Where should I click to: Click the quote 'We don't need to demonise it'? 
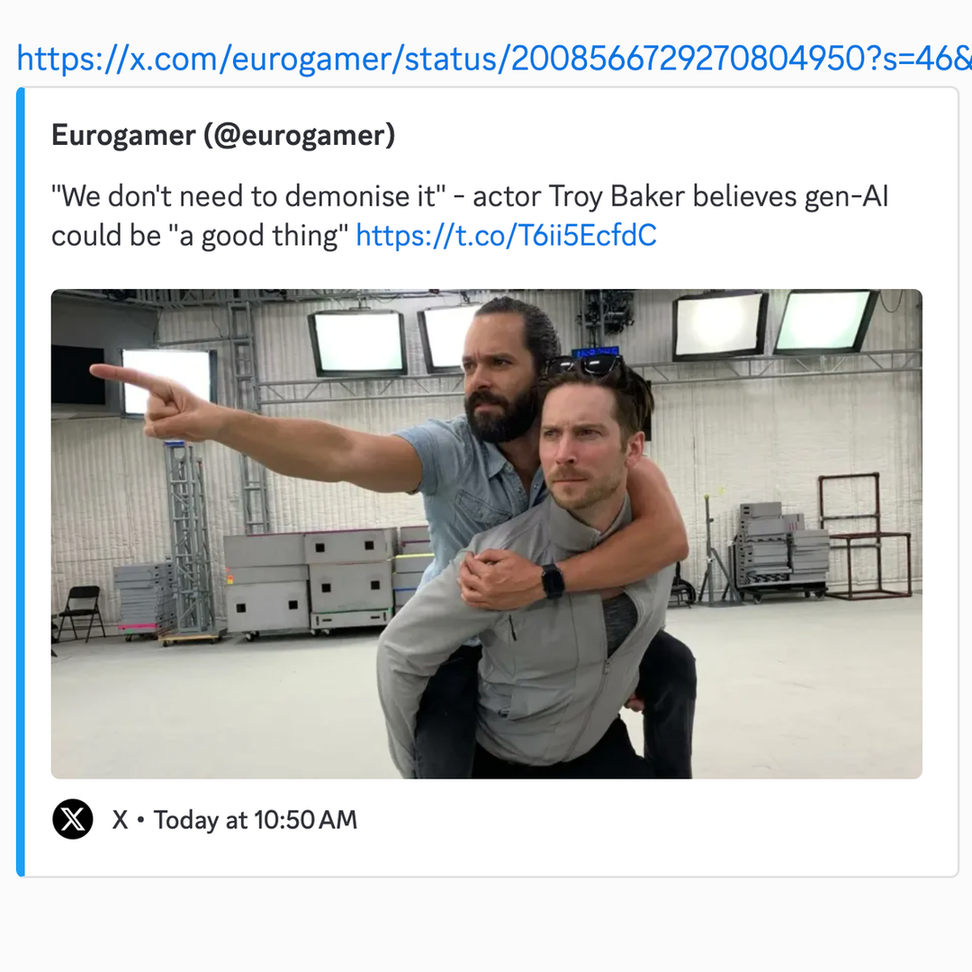[249, 197]
